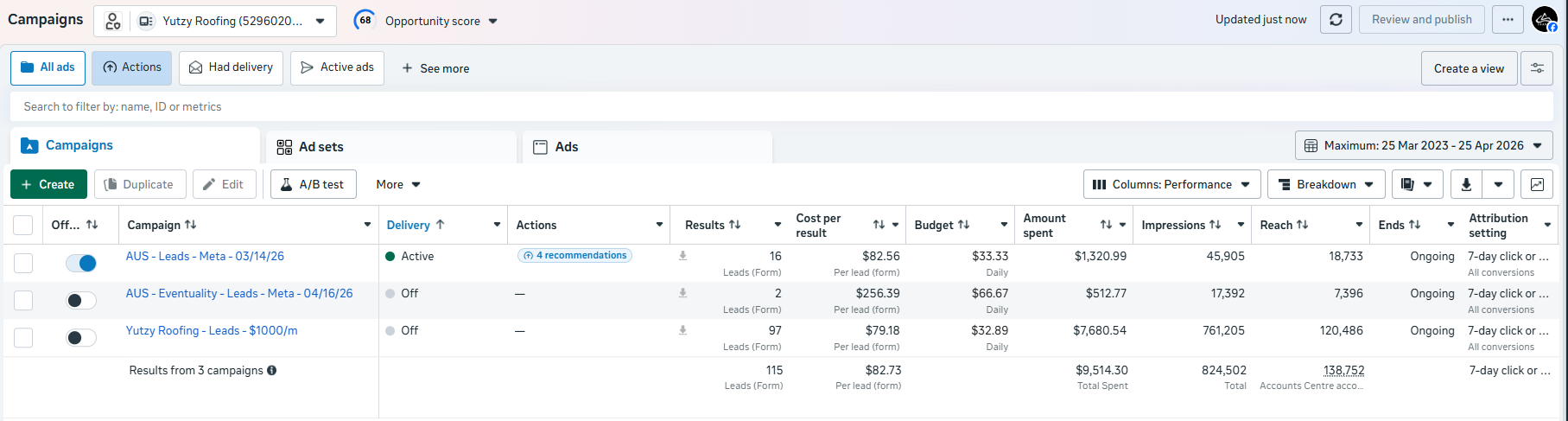Turn off the AUS - Leads - Meta - 03/14/26 campaign
Screen dimensions: 1568x421
[x=81, y=263]
